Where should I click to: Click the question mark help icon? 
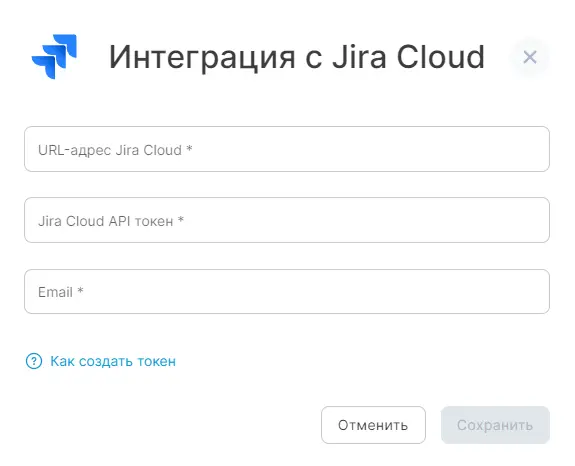(x=34, y=361)
